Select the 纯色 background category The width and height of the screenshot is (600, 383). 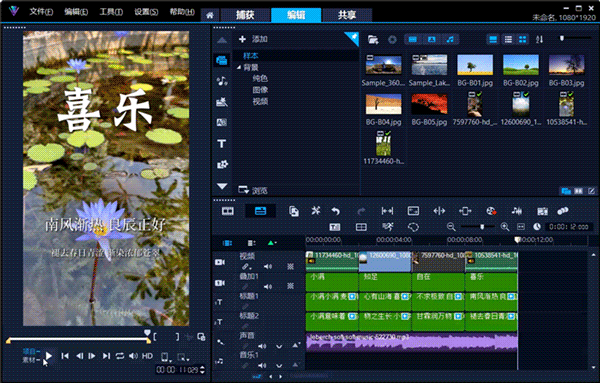[x=260, y=78]
